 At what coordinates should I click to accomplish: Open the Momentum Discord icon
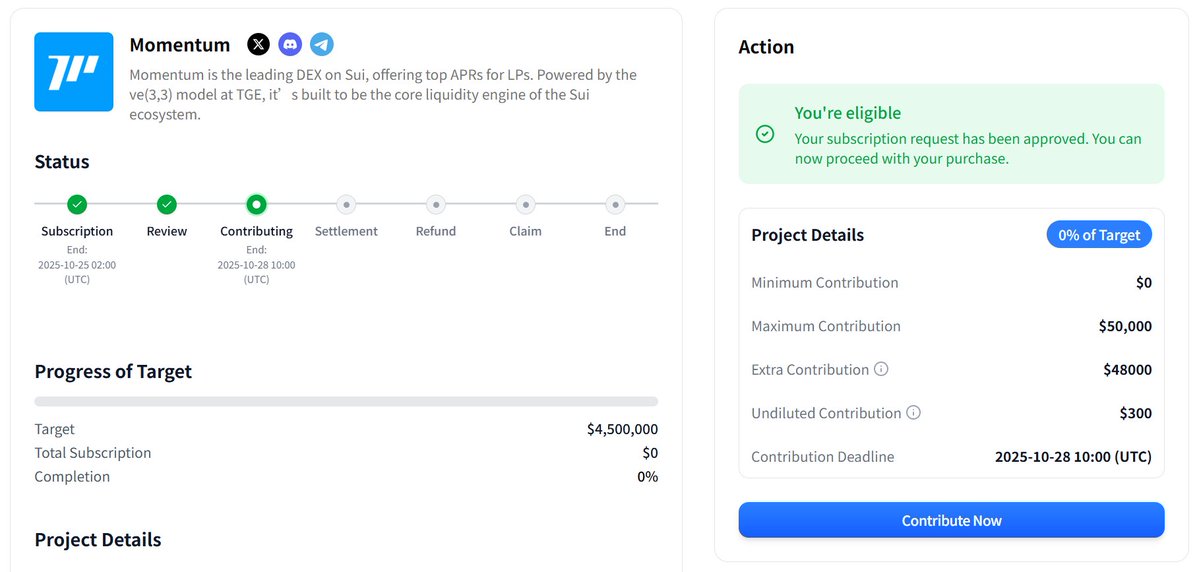290,44
